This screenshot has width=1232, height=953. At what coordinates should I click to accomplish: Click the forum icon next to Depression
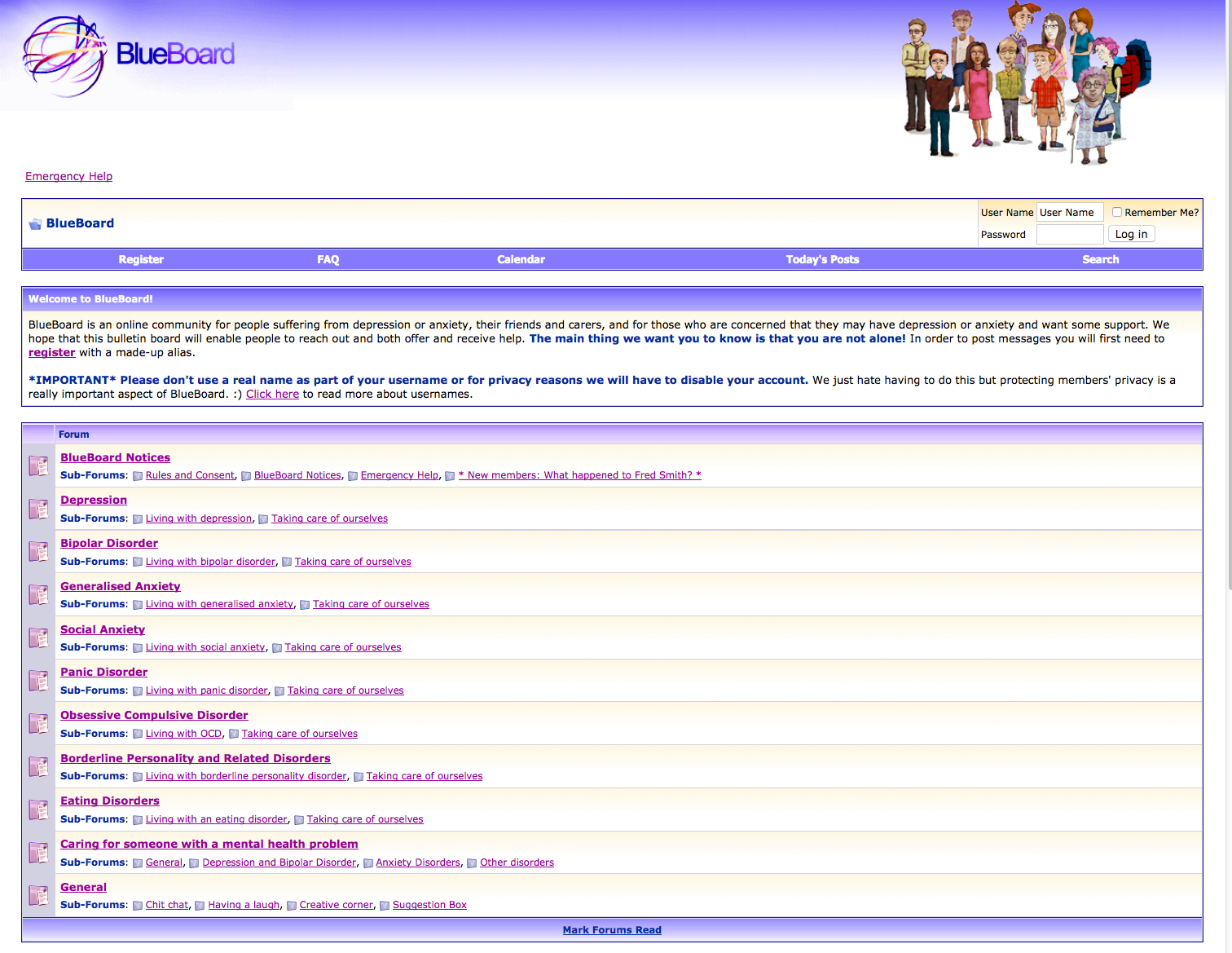tap(38, 509)
